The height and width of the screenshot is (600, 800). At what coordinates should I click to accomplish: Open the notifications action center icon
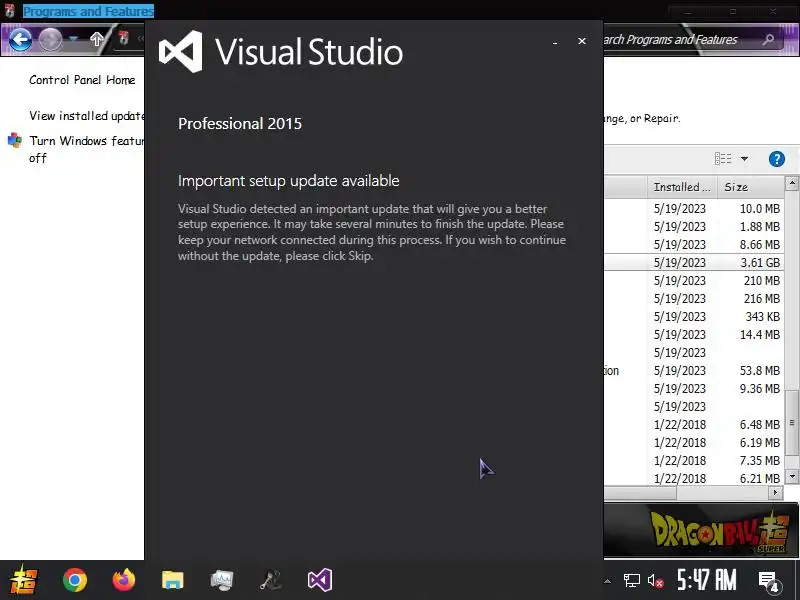[x=768, y=581]
